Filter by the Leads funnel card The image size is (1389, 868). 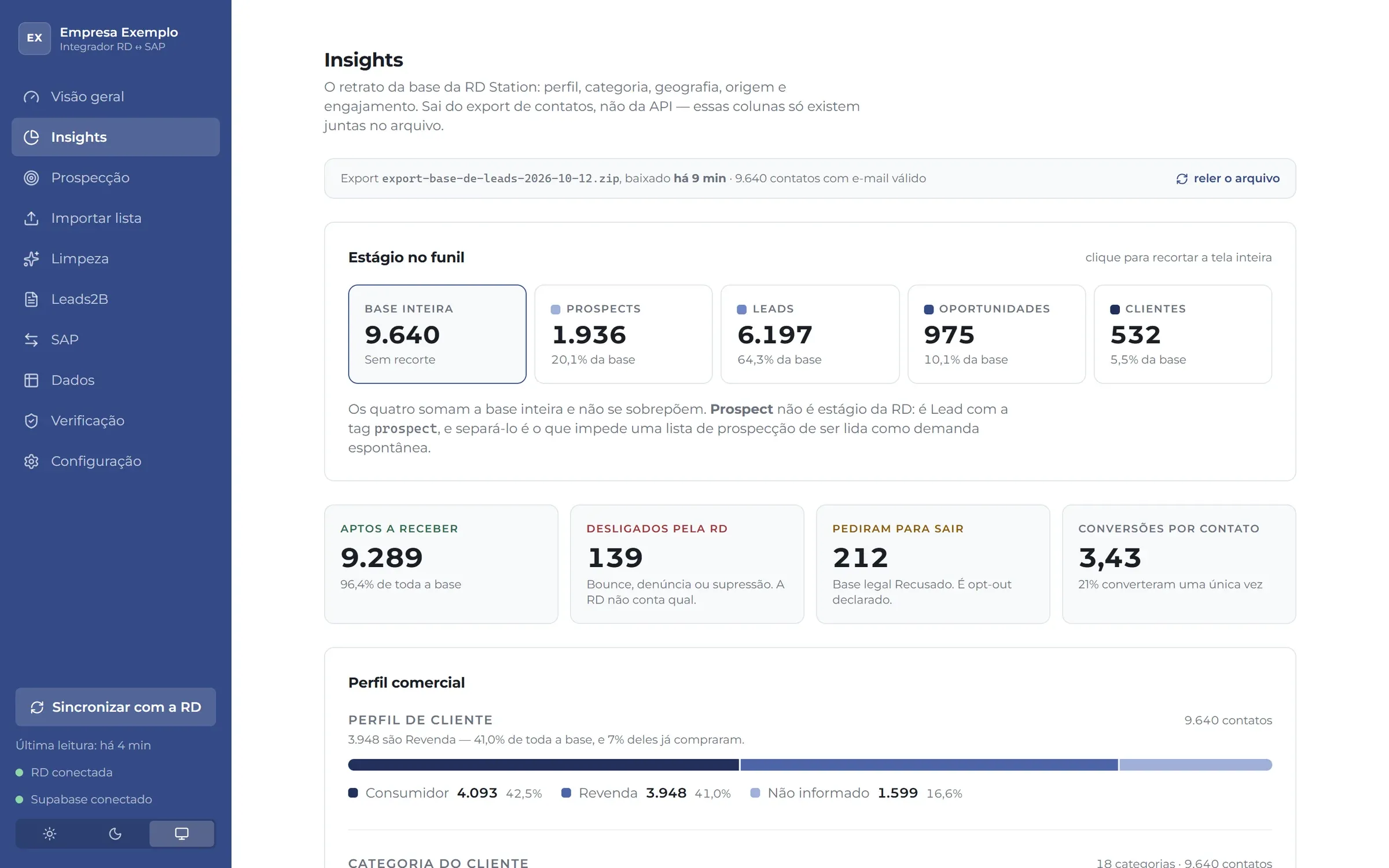tap(810, 334)
